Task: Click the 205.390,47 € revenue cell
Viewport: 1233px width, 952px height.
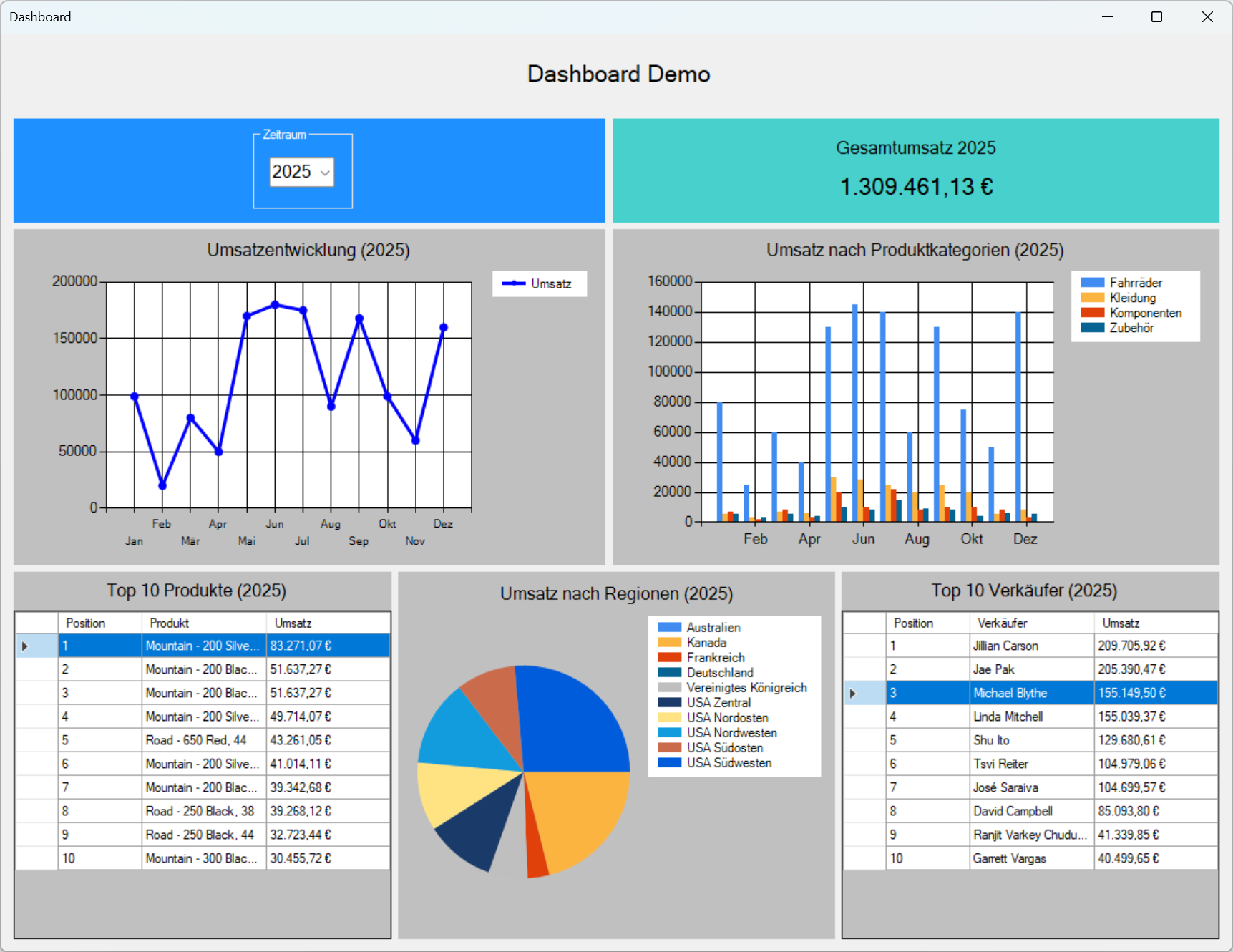Action: (x=1154, y=669)
